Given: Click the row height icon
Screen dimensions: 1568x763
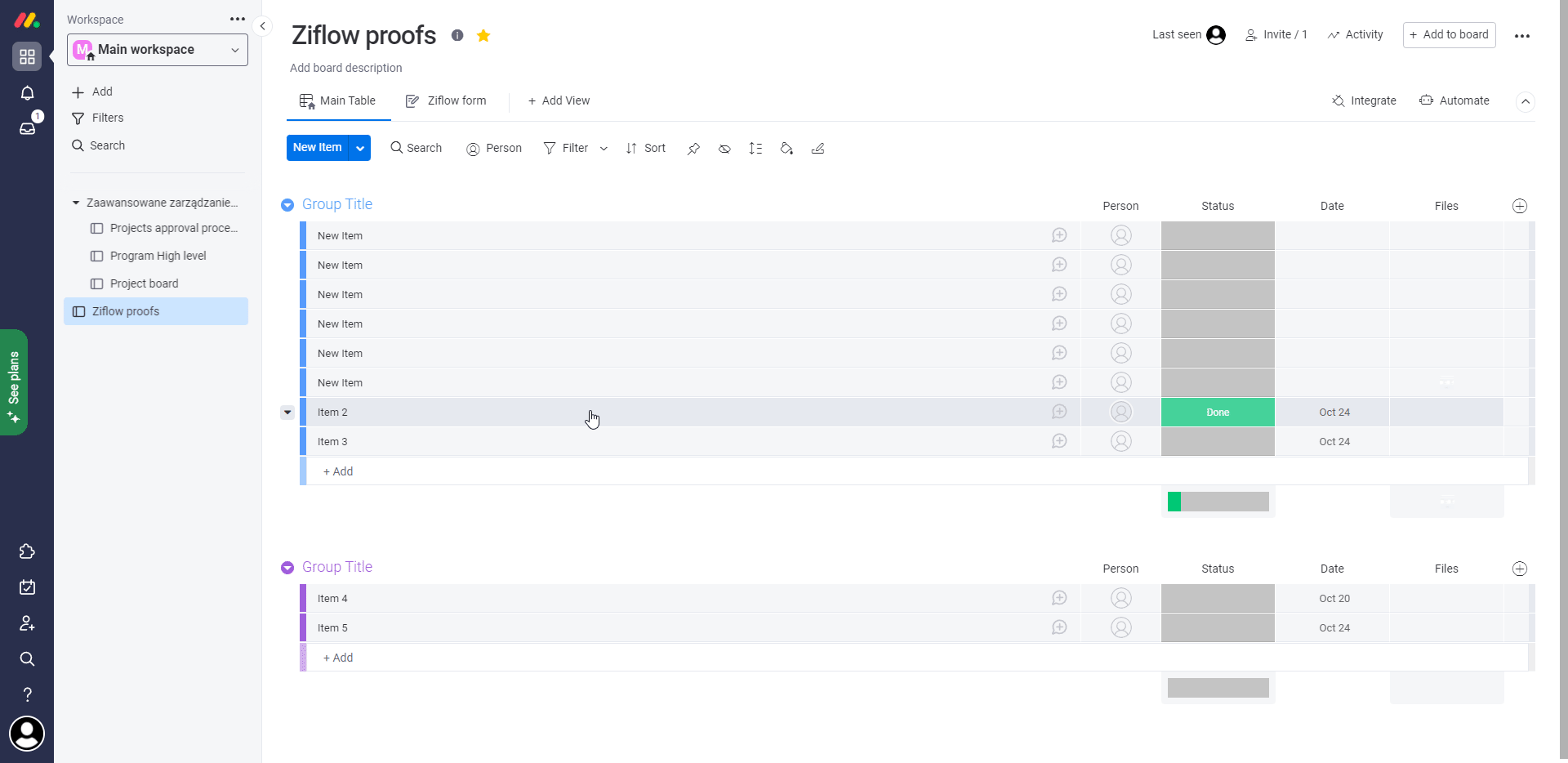Looking at the screenshot, I should [755, 149].
